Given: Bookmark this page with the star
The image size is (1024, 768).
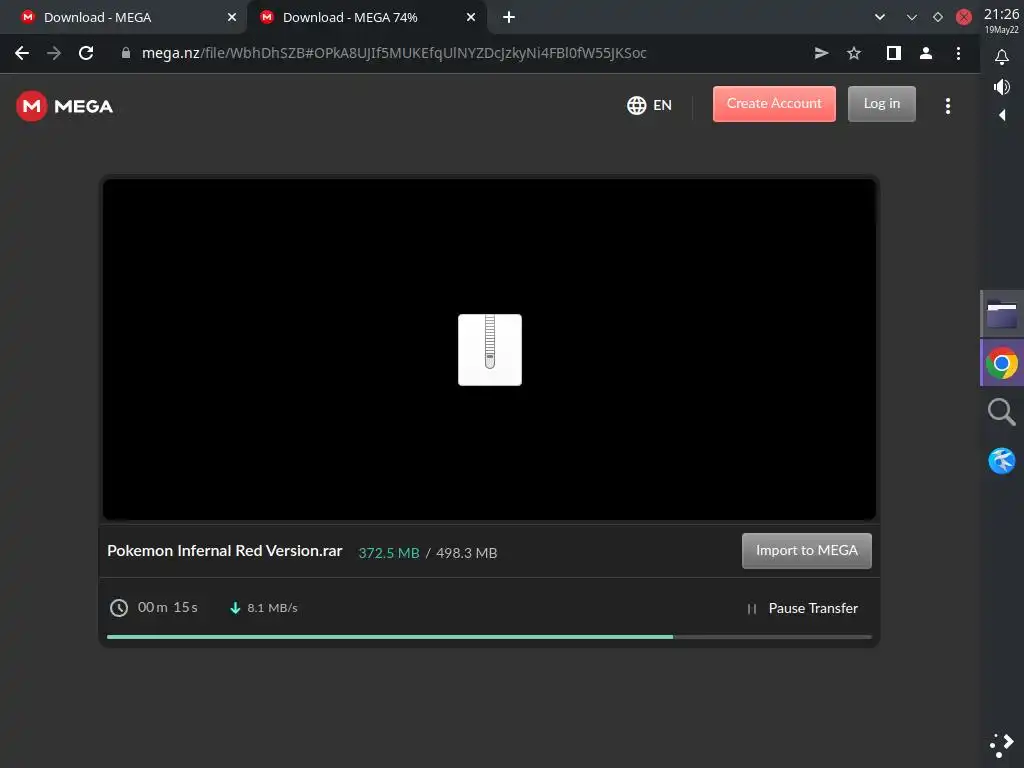Looking at the screenshot, I should pos(854,53).
